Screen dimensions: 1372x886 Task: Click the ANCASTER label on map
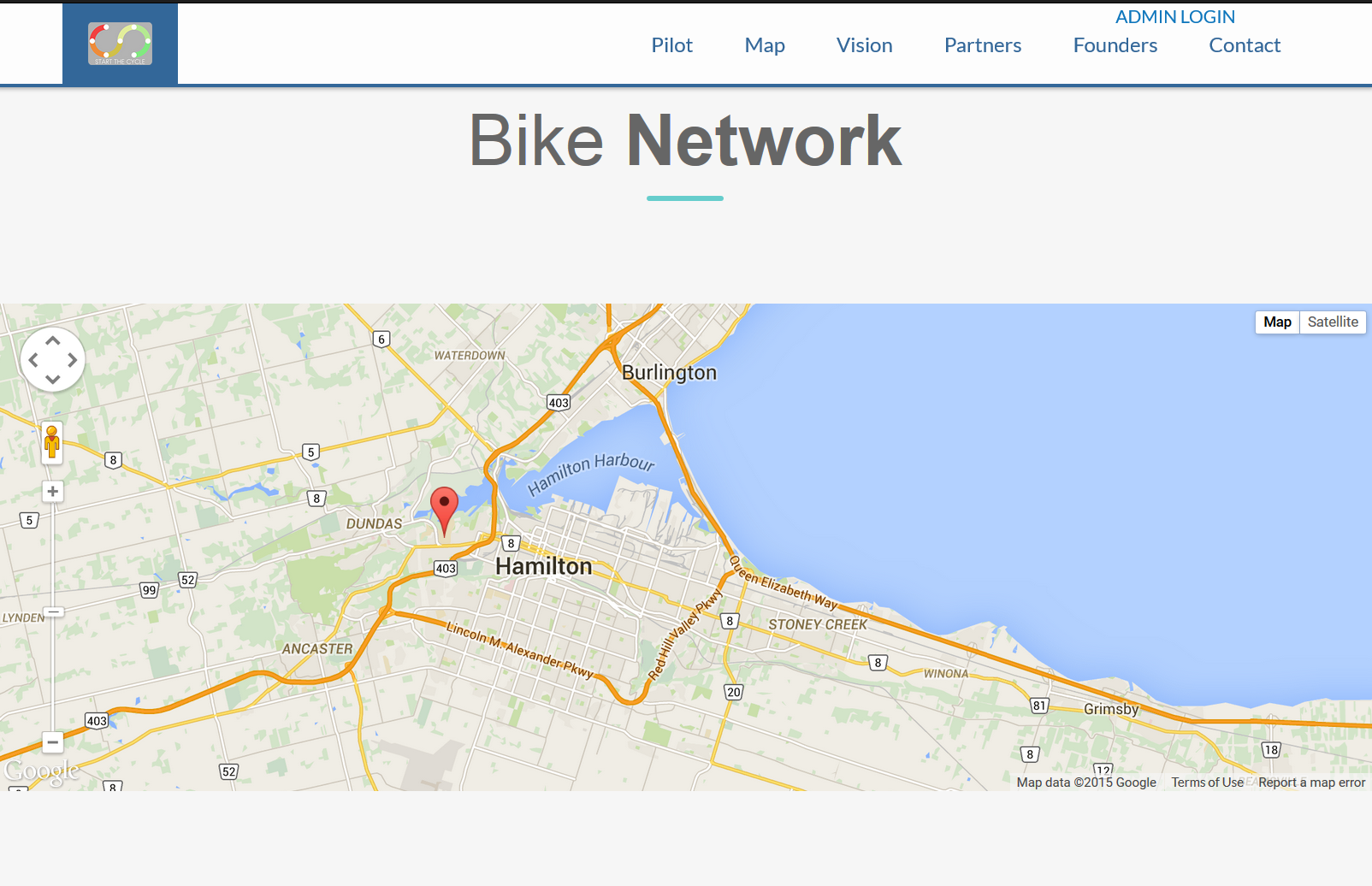click(x=317, y=649)
